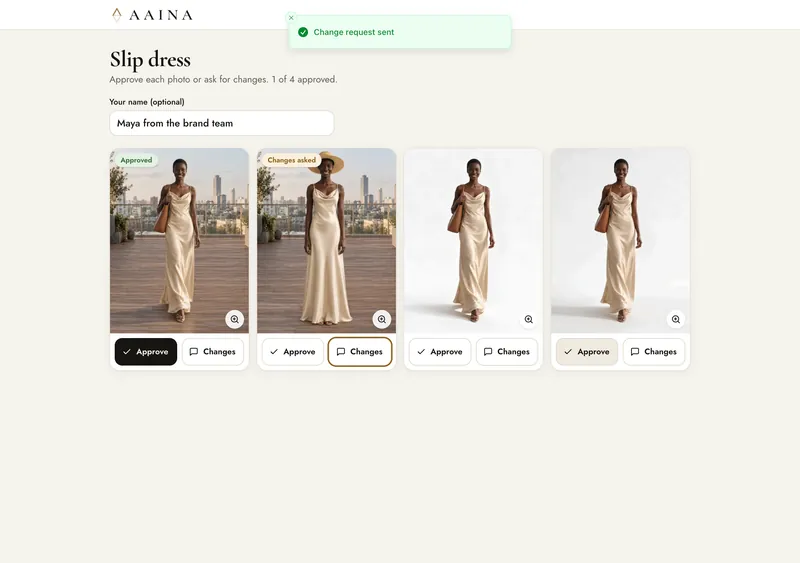Focus the Your name input field
800x563 pixels.
click(x=222, y=123)
